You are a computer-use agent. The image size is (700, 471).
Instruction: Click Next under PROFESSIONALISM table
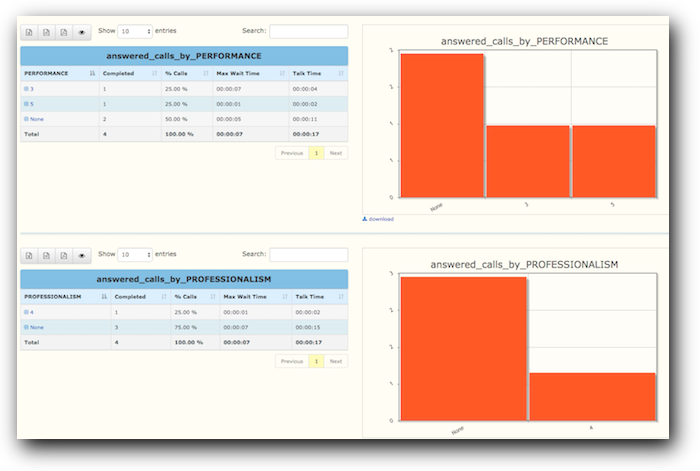coord(336,361)
